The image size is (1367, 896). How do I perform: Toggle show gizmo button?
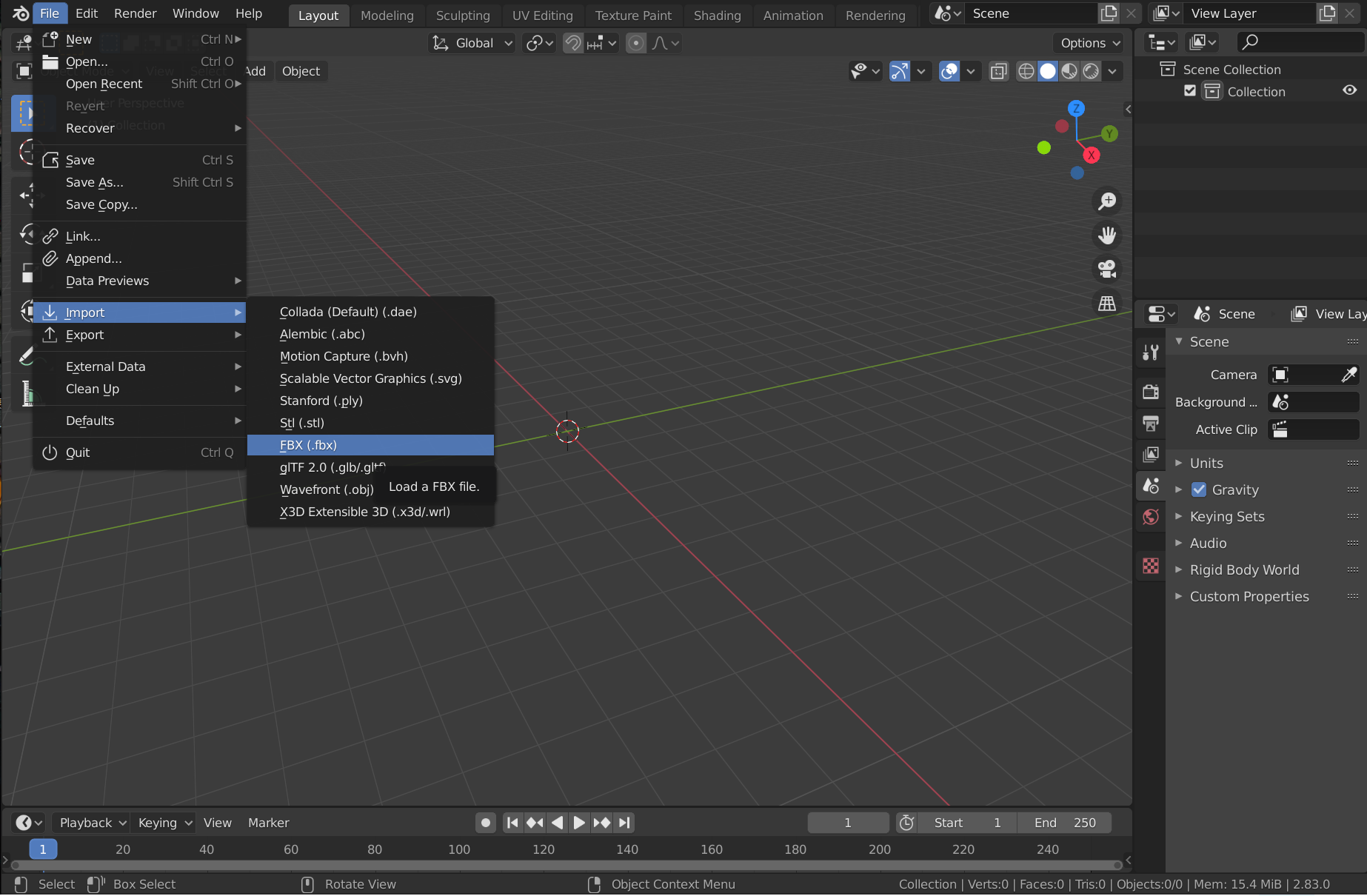(900, 71)
